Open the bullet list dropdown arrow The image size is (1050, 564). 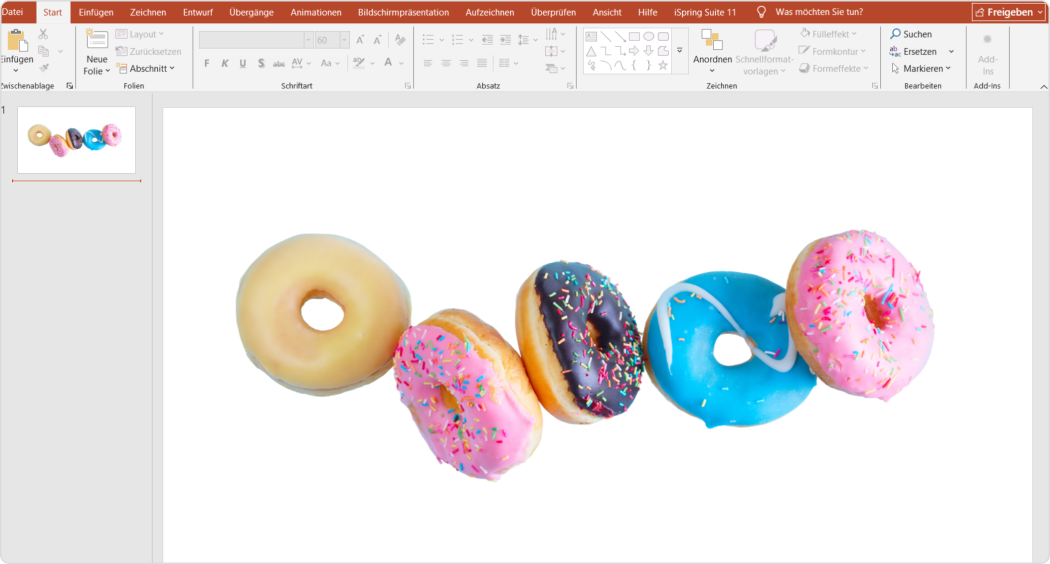[x=441, y=41]
